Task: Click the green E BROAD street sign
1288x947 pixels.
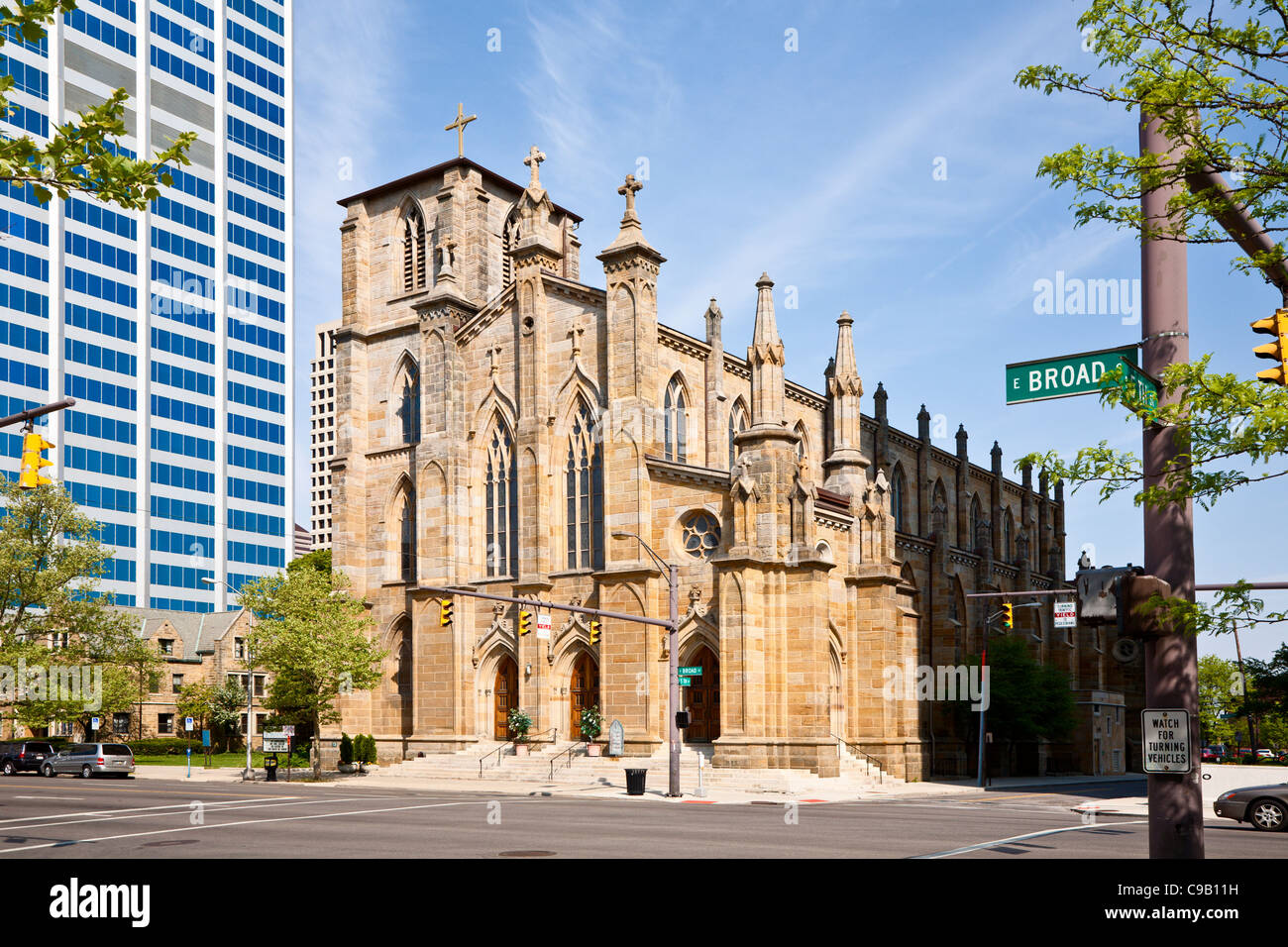Action: click(1071, 374)
